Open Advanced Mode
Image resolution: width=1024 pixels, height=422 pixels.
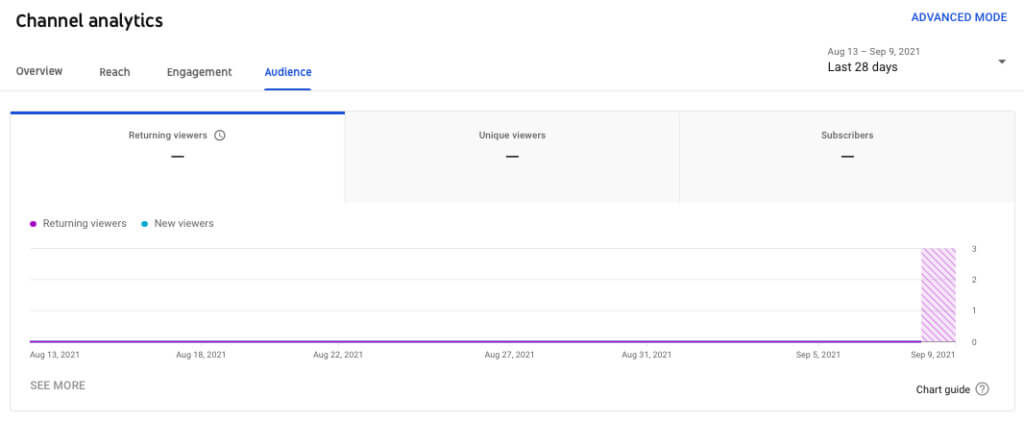[958, 18]
